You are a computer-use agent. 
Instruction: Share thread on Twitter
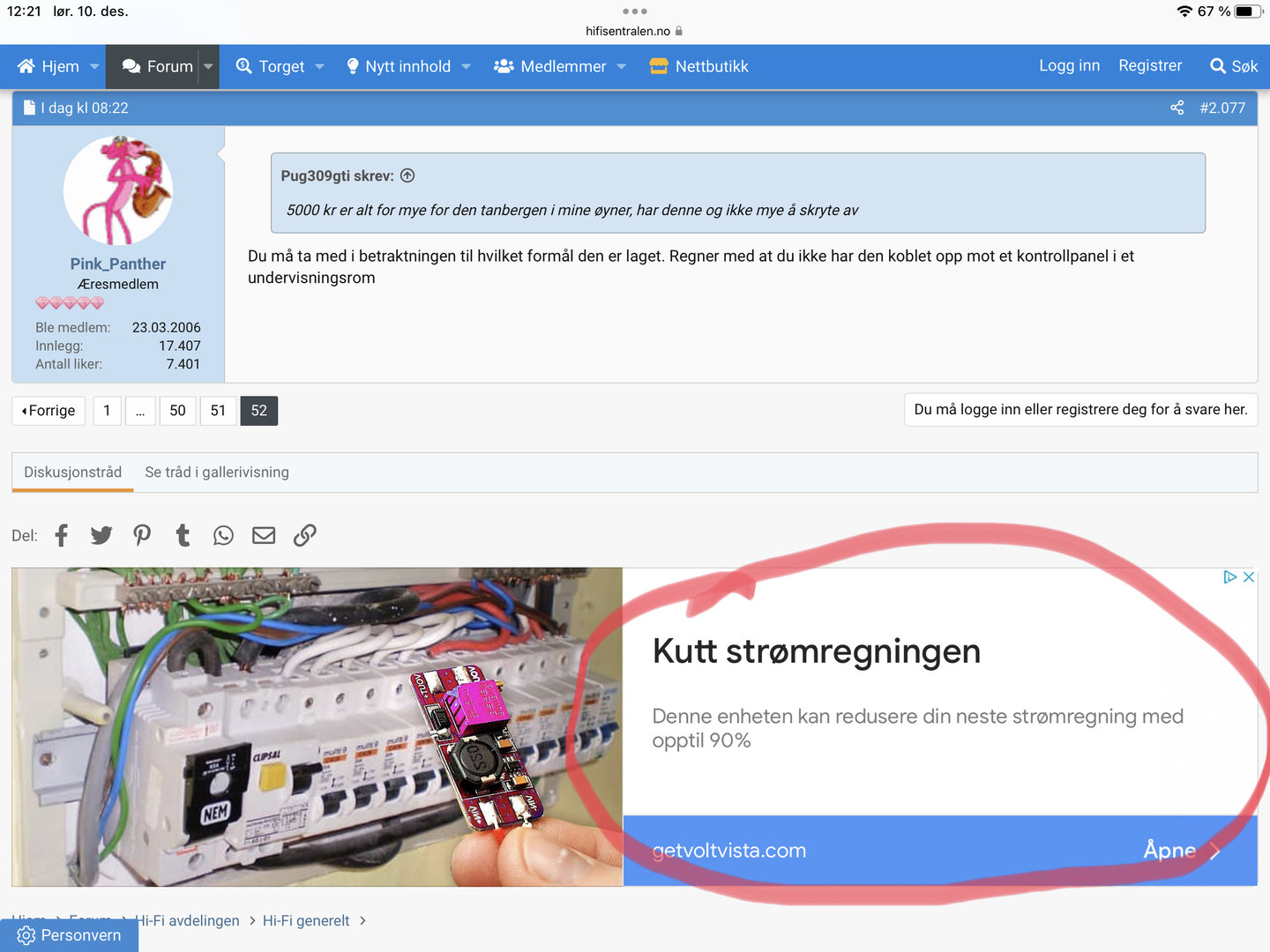(x=101, y=535)
